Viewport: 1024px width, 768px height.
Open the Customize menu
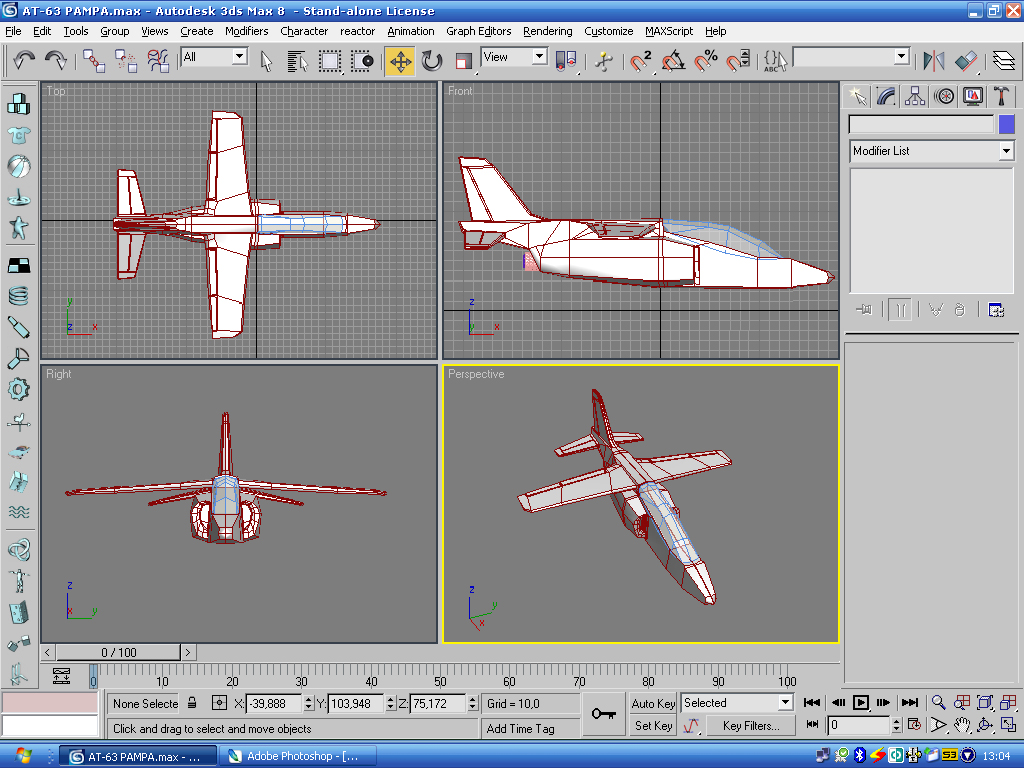(x=608, y=31)
